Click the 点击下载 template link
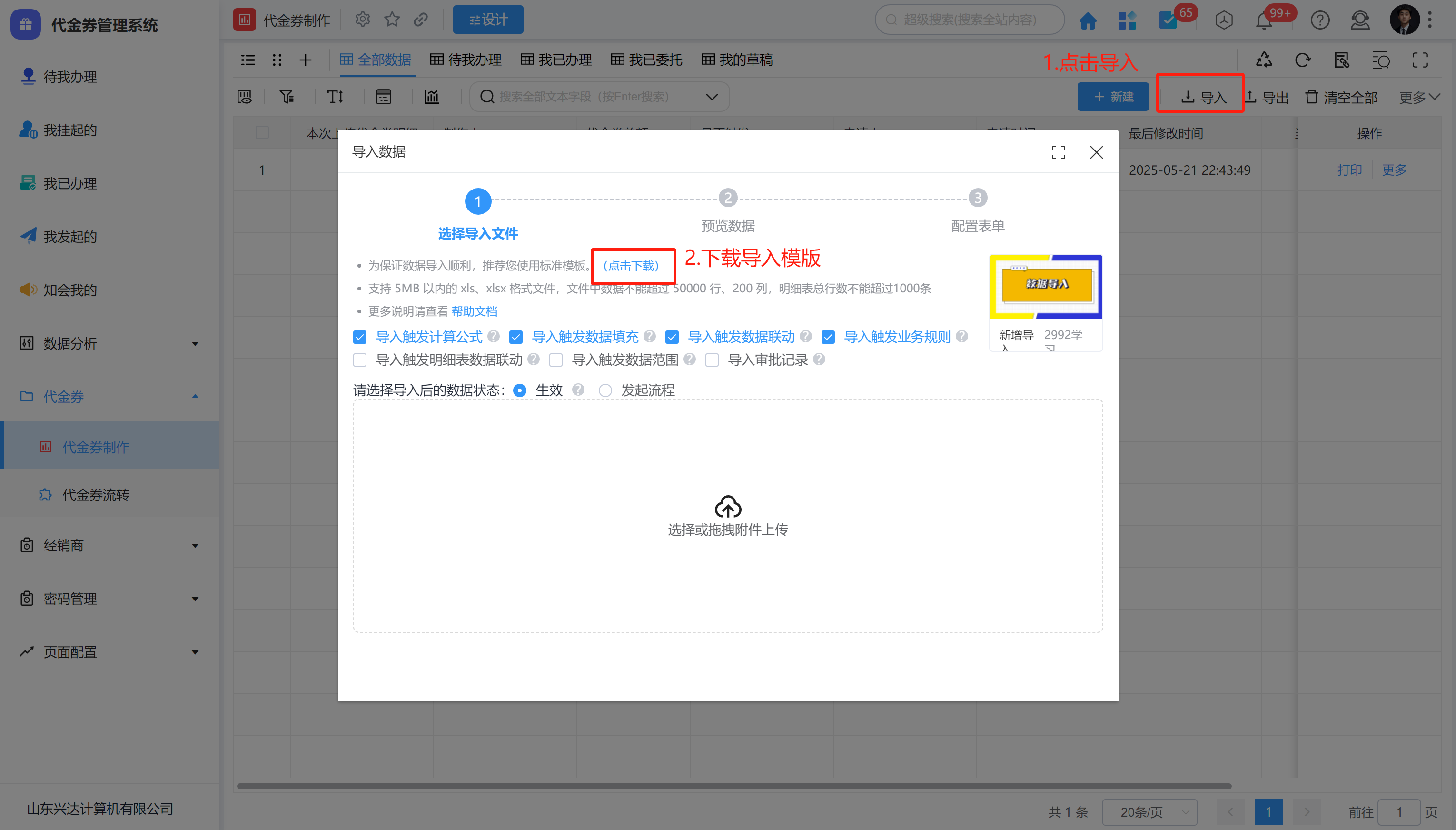Viewport: 1456px width, 830px height. pos(631,266)
